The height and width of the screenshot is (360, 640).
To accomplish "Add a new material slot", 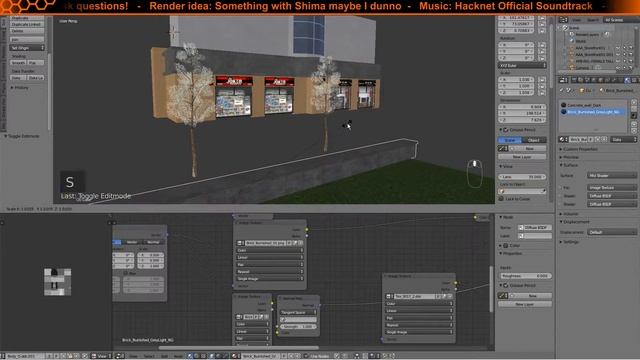I will (634, 102).
